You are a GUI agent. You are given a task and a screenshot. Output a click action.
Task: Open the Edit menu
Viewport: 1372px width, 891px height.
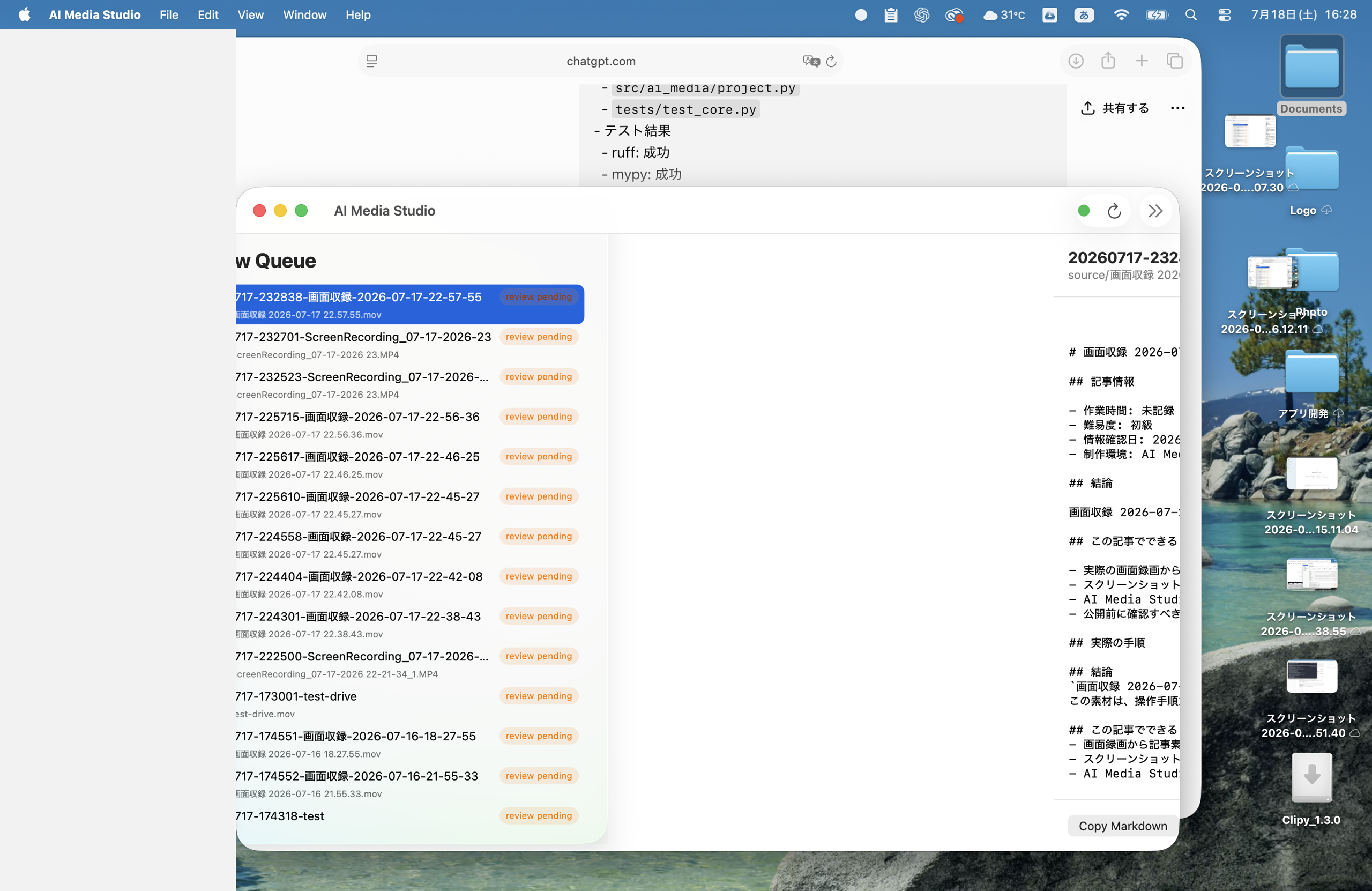(207, 14)
